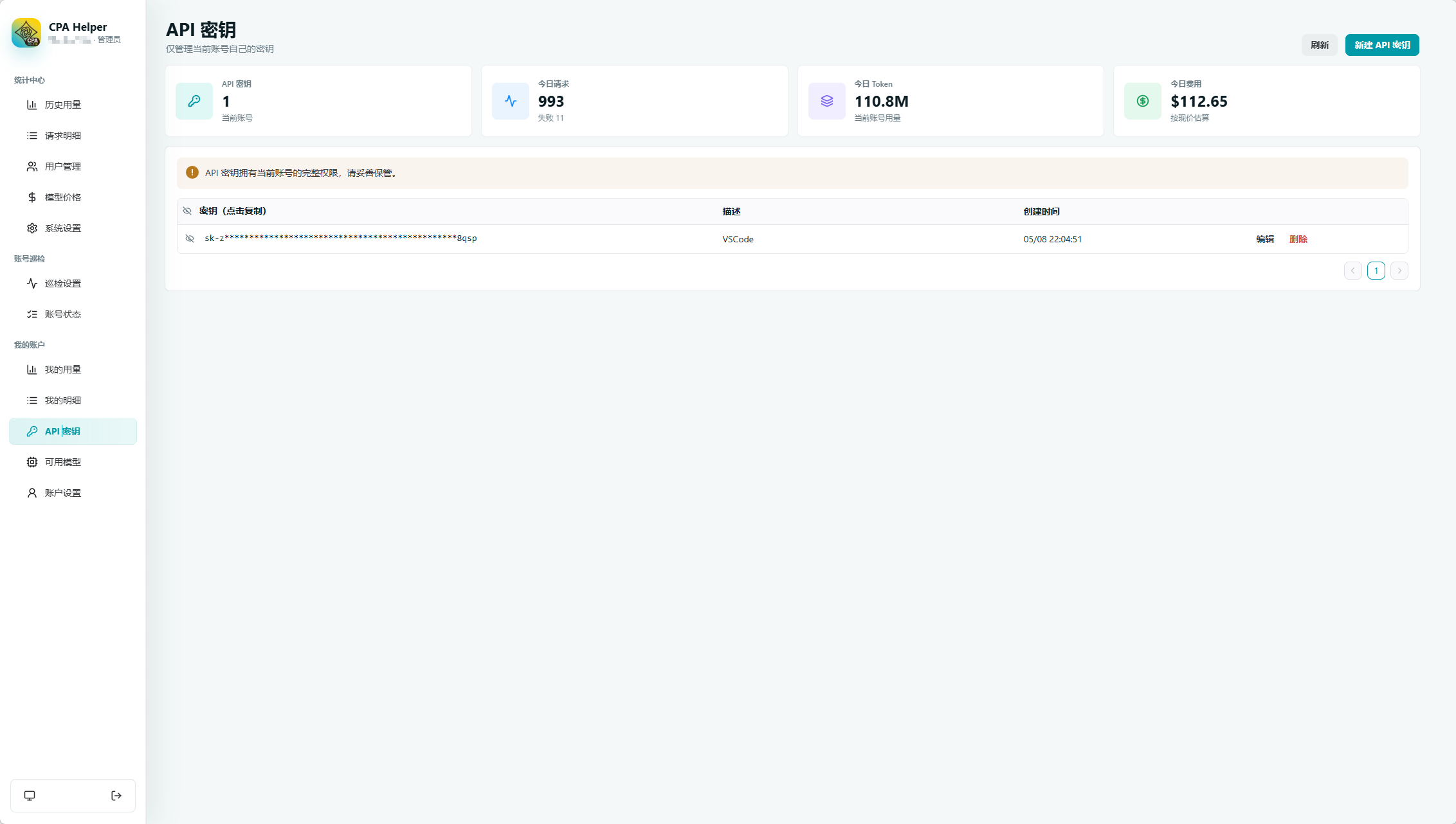The image size is (1456, 824).
Task: Click the layers icon in 今日 Token card
Action: pyautogui.click(x=827, y=101)
